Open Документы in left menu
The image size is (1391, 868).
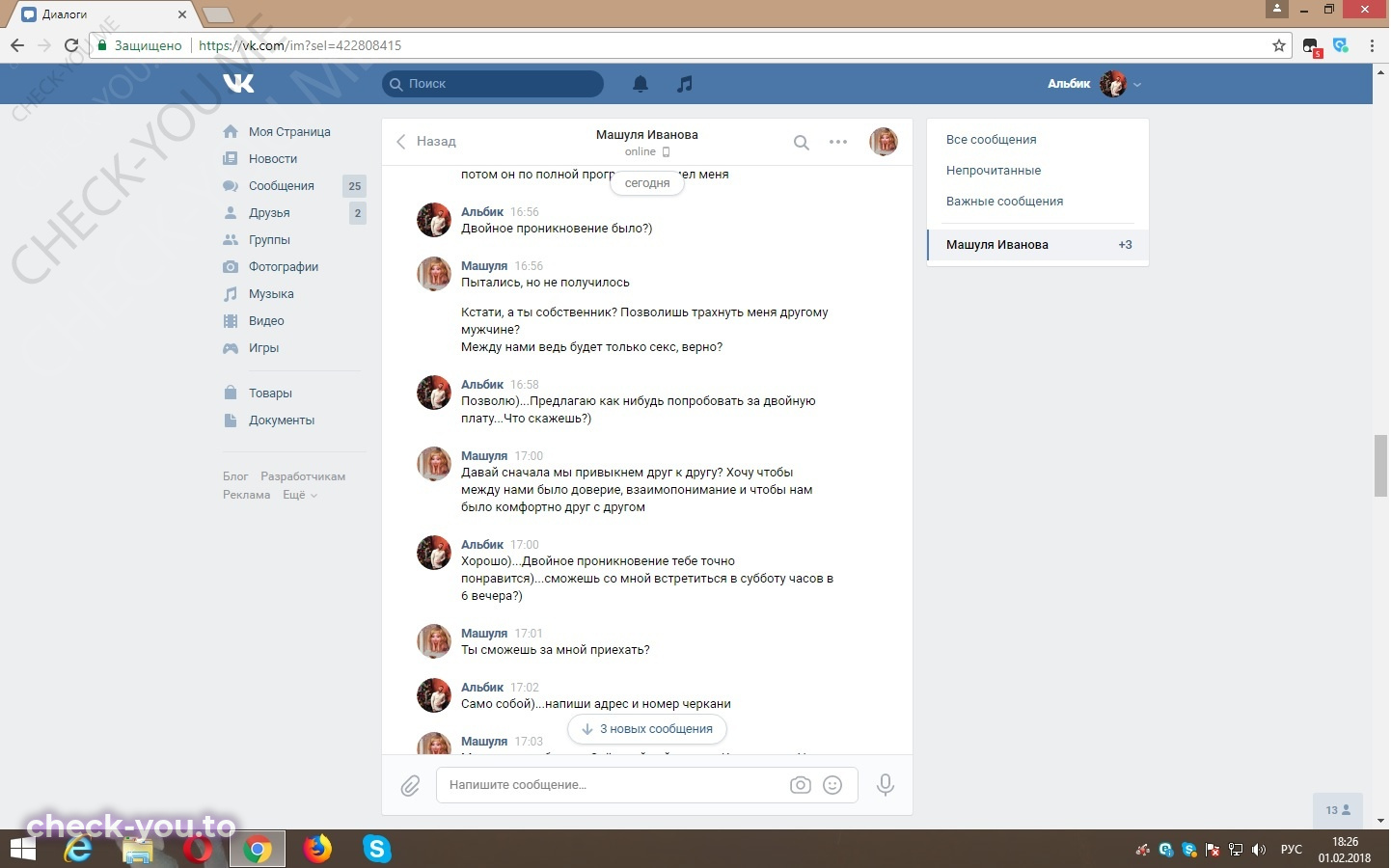coord(282,420)
